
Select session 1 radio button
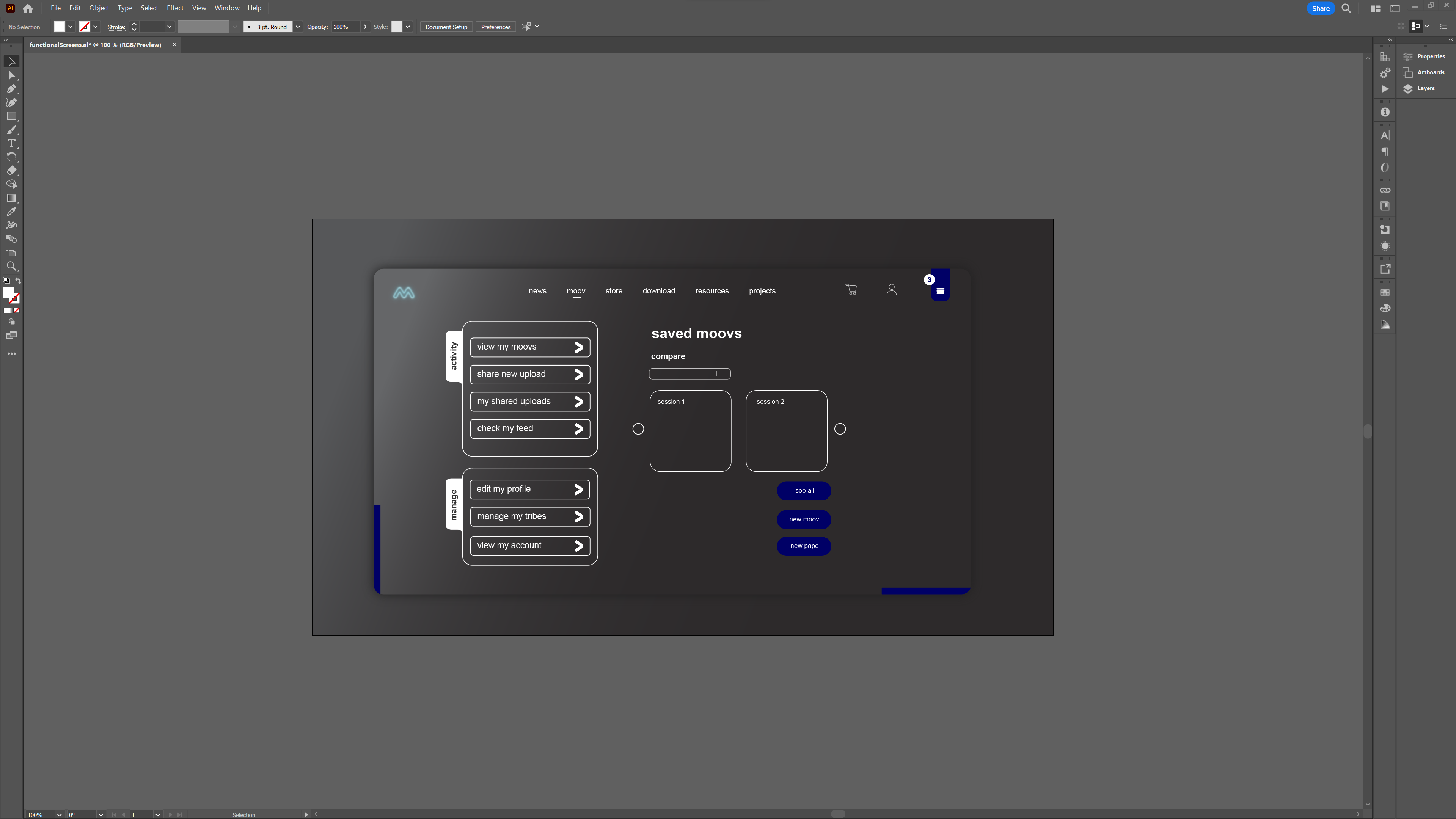pyautogui.click(x=638, y=429)
